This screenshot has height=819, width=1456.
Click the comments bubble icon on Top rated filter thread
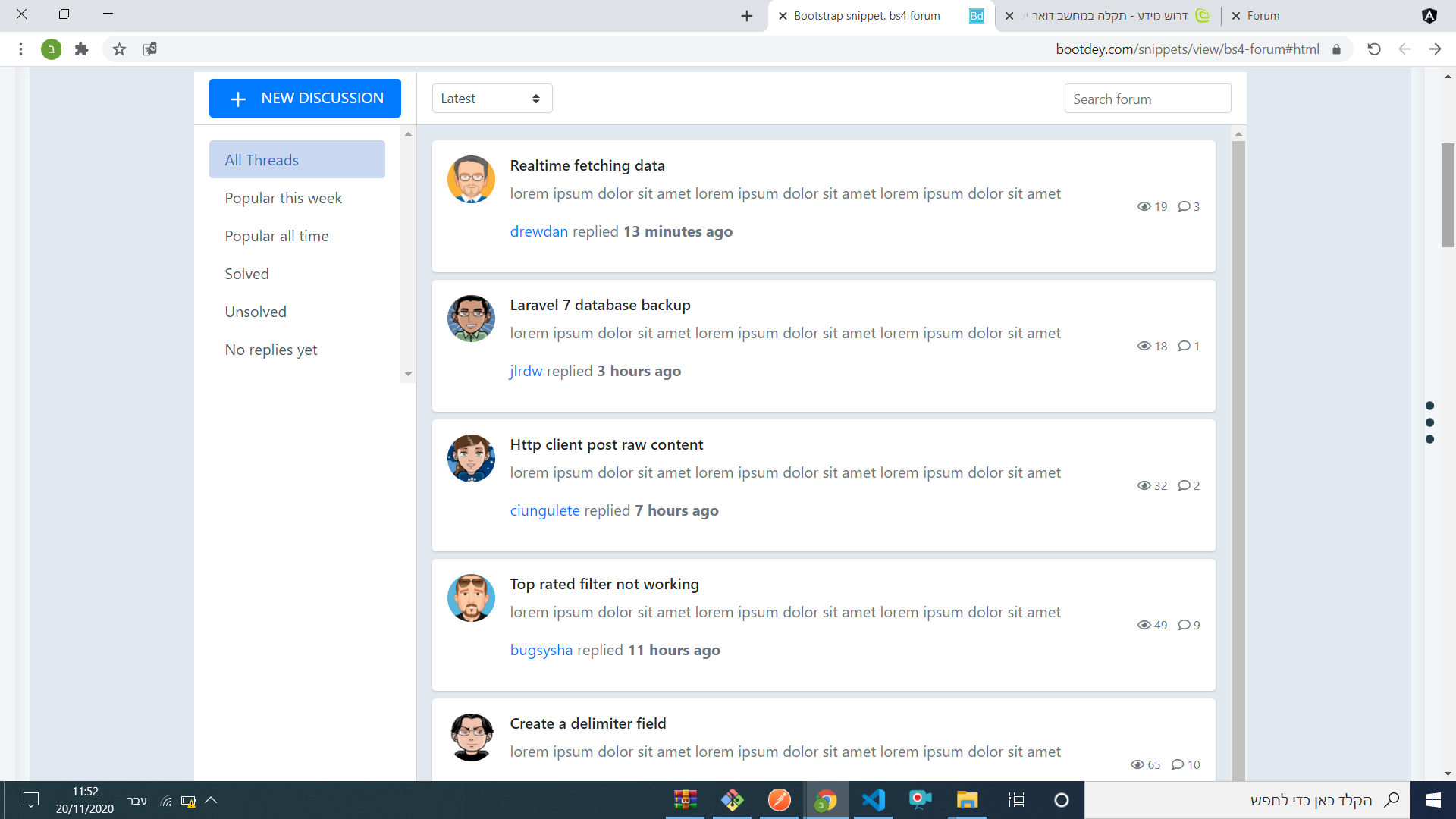[x=1184, y=625]
